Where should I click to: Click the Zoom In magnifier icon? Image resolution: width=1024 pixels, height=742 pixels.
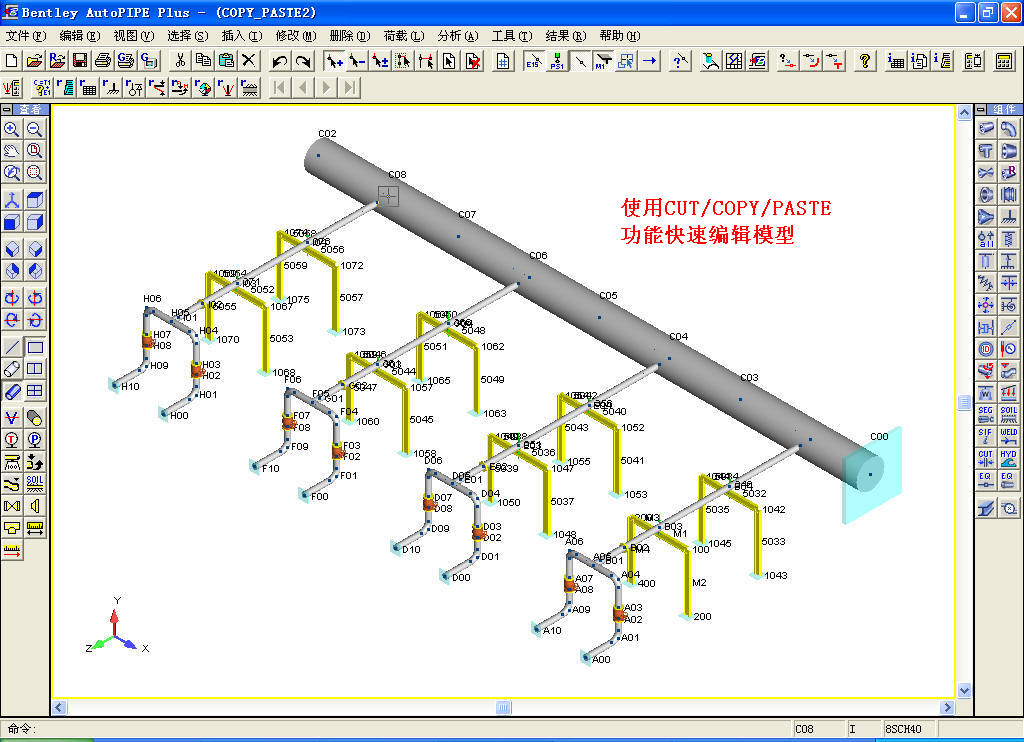[x=12, y=129]
